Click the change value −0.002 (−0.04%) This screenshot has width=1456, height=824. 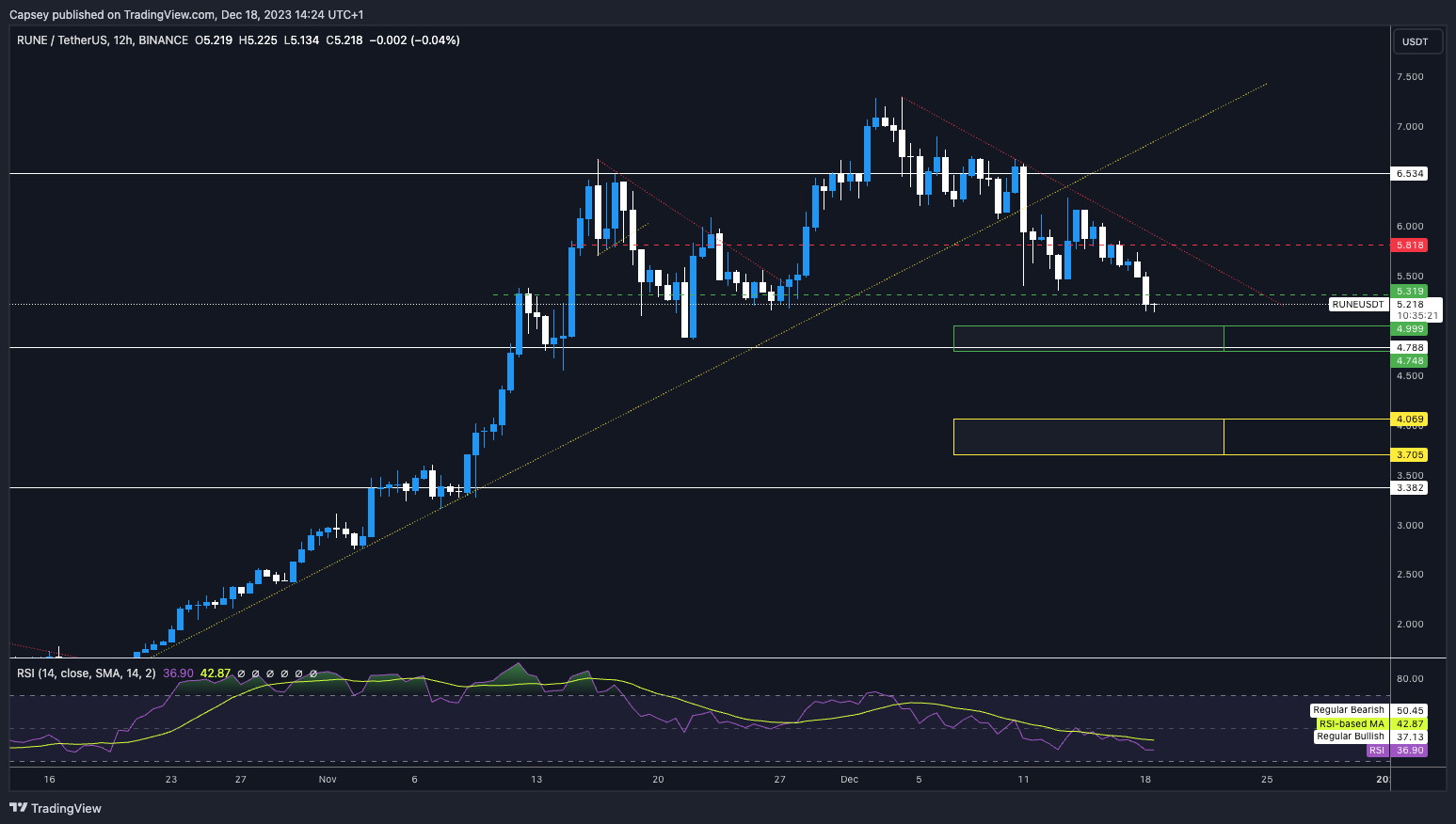click(415, 40)
